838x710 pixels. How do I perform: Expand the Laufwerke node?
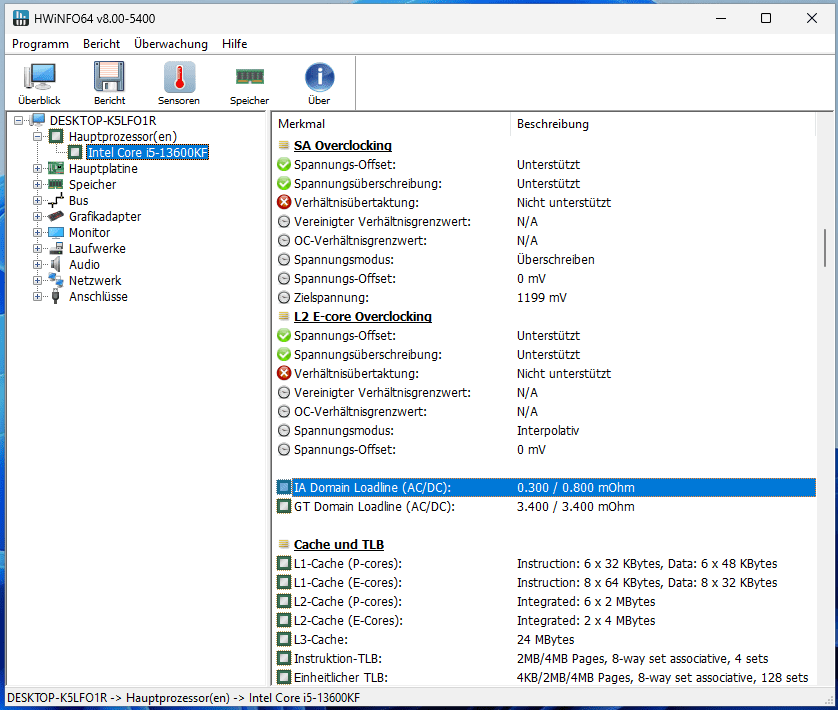coord(37,249)
